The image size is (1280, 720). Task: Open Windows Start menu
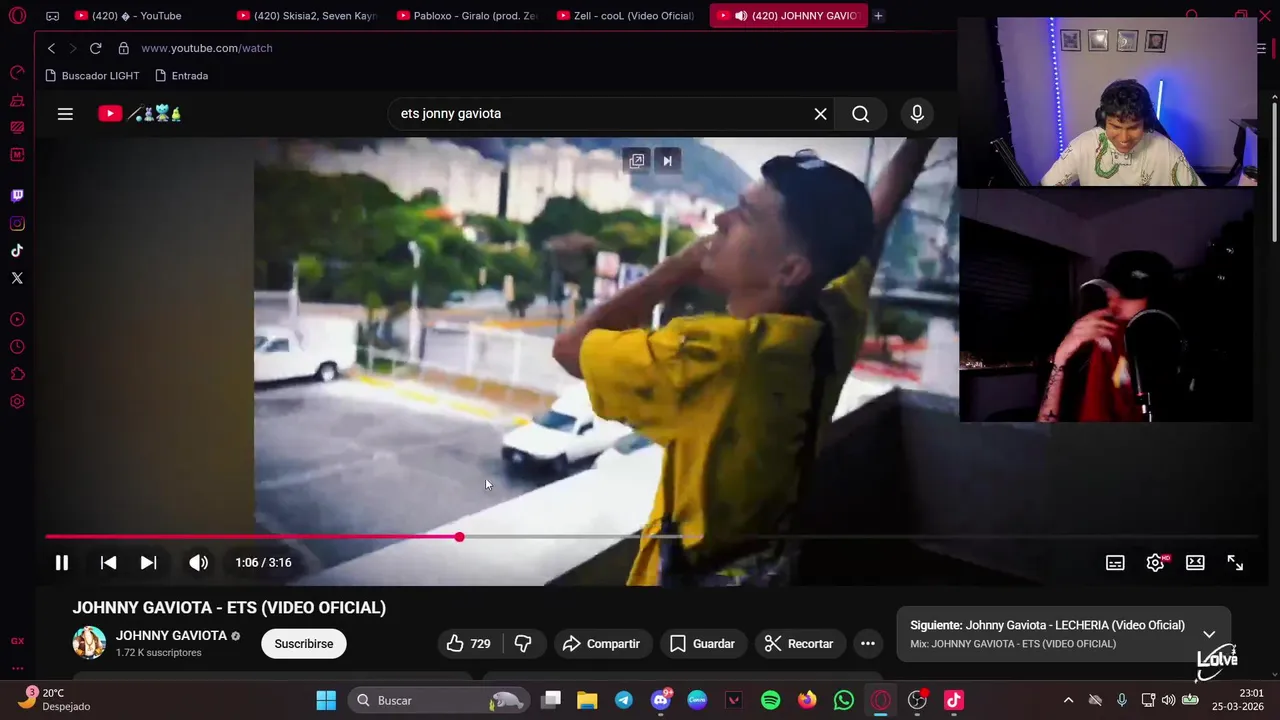(x=326, y=700)
